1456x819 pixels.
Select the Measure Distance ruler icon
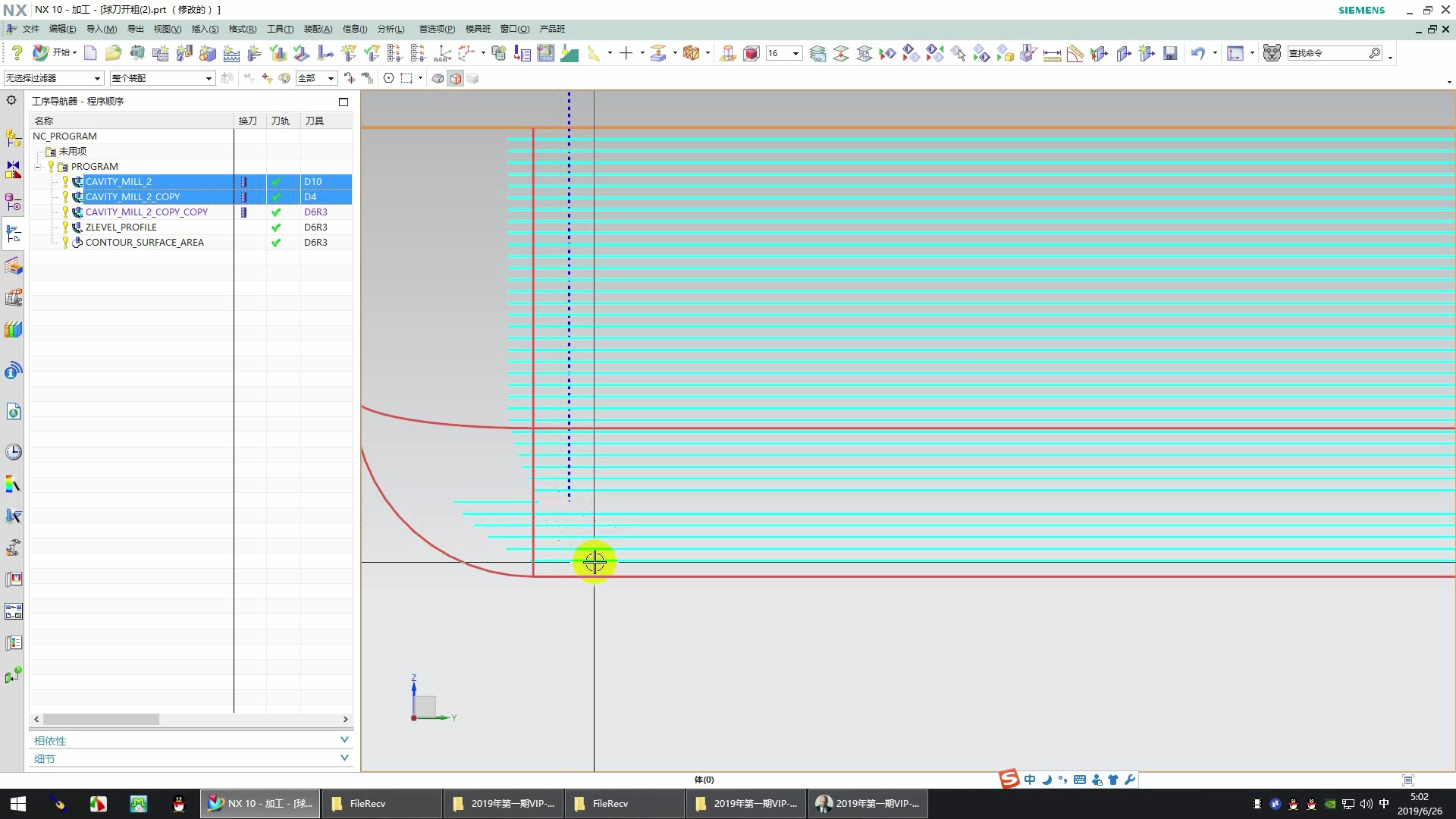(x=1052, y=54)
